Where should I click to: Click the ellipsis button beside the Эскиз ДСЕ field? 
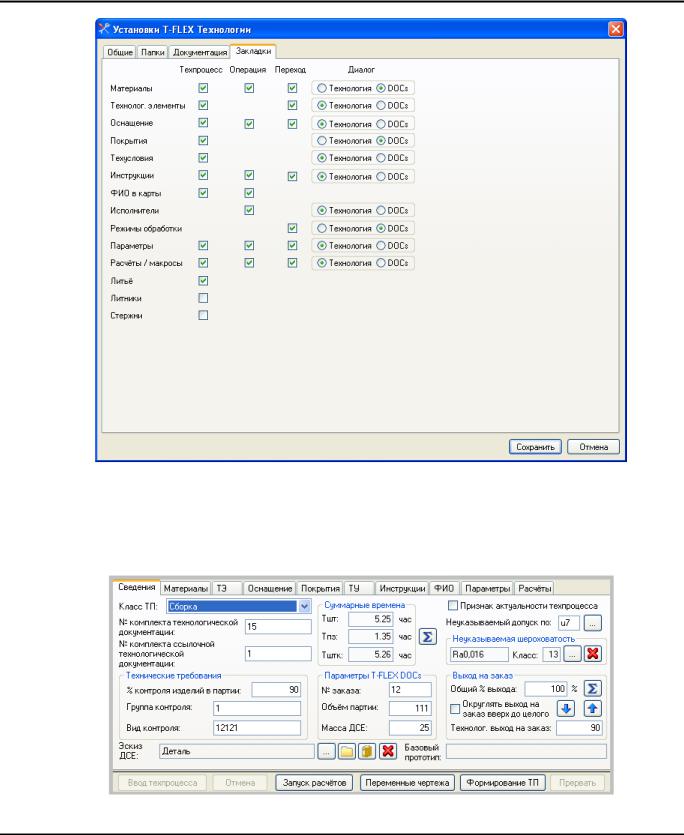[x=326, y=751]
